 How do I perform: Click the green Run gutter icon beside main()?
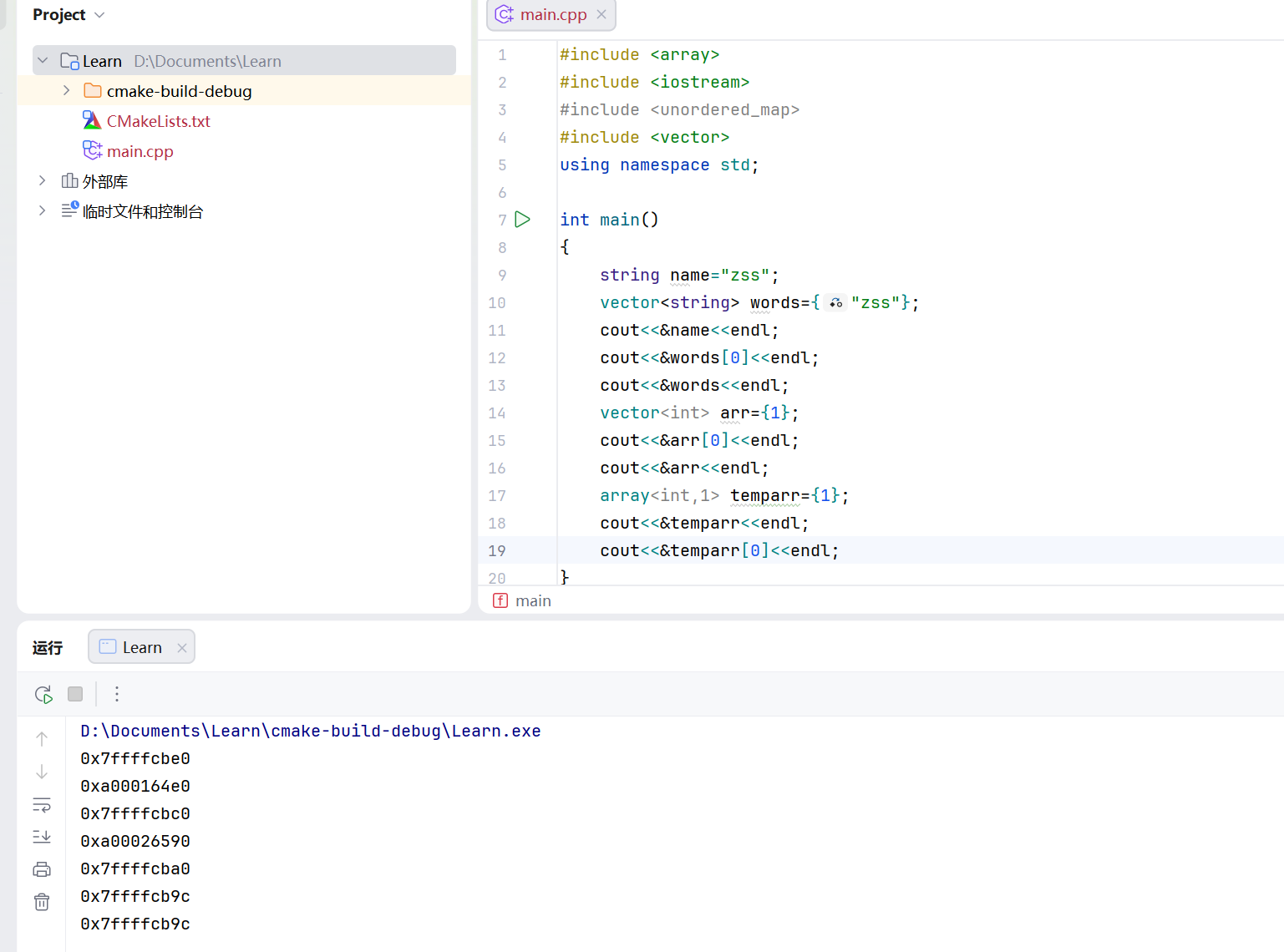point(523,220)
